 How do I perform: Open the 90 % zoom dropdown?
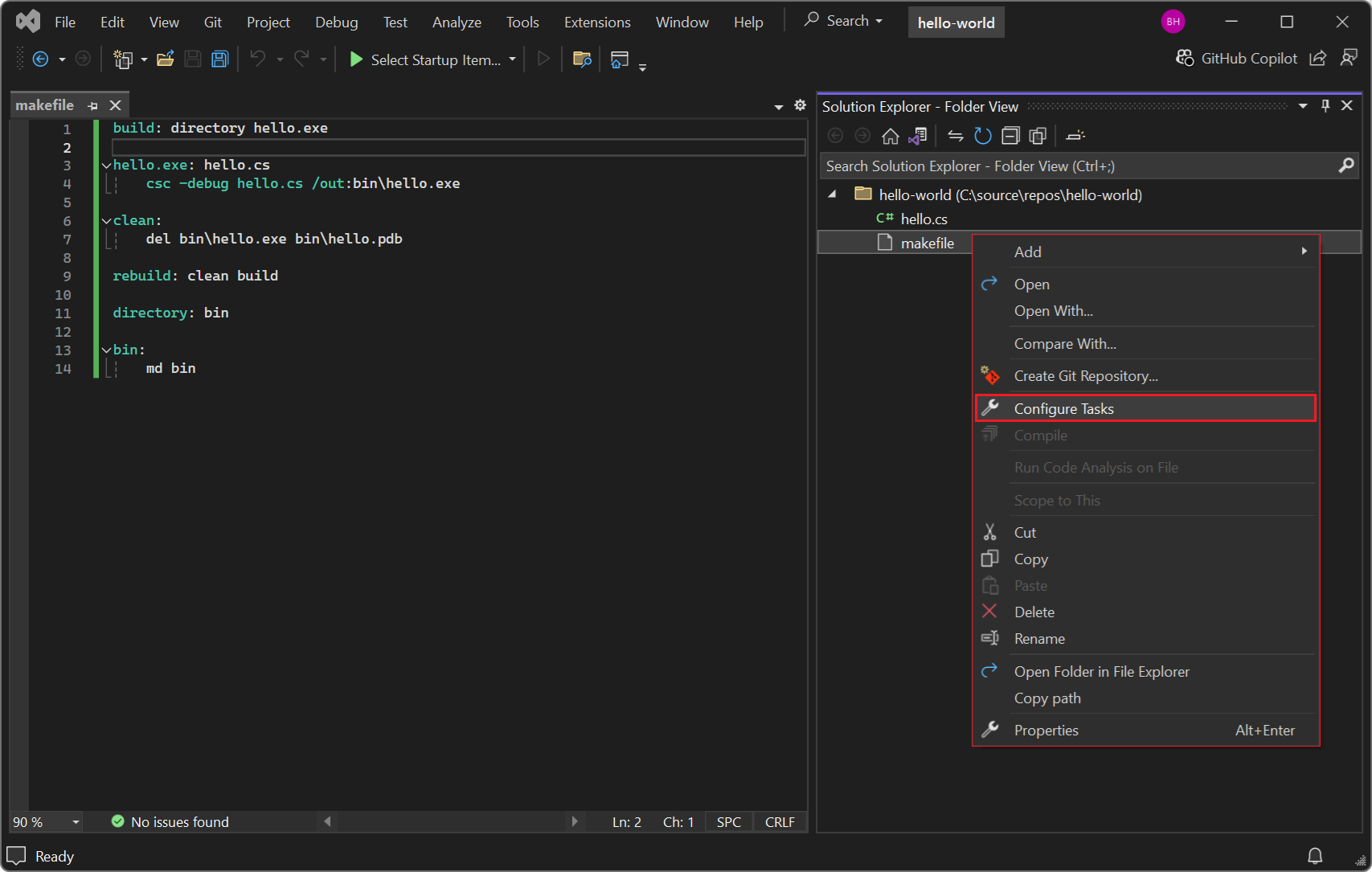76,822
